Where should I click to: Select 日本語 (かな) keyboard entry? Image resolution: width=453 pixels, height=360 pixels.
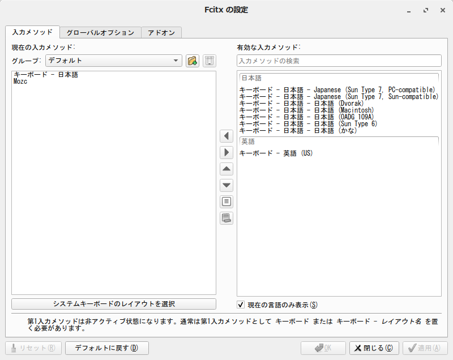coord(339,130)
